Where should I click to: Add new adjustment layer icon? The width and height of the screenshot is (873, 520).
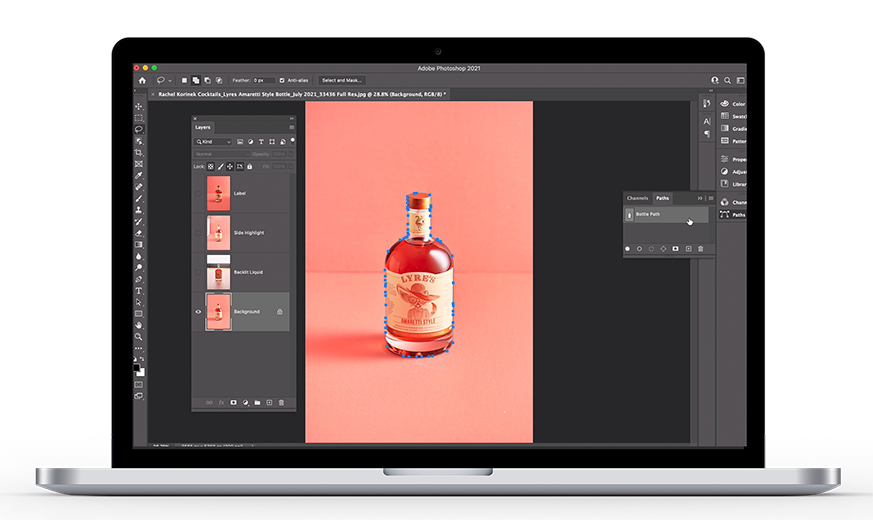pos(246,403)
